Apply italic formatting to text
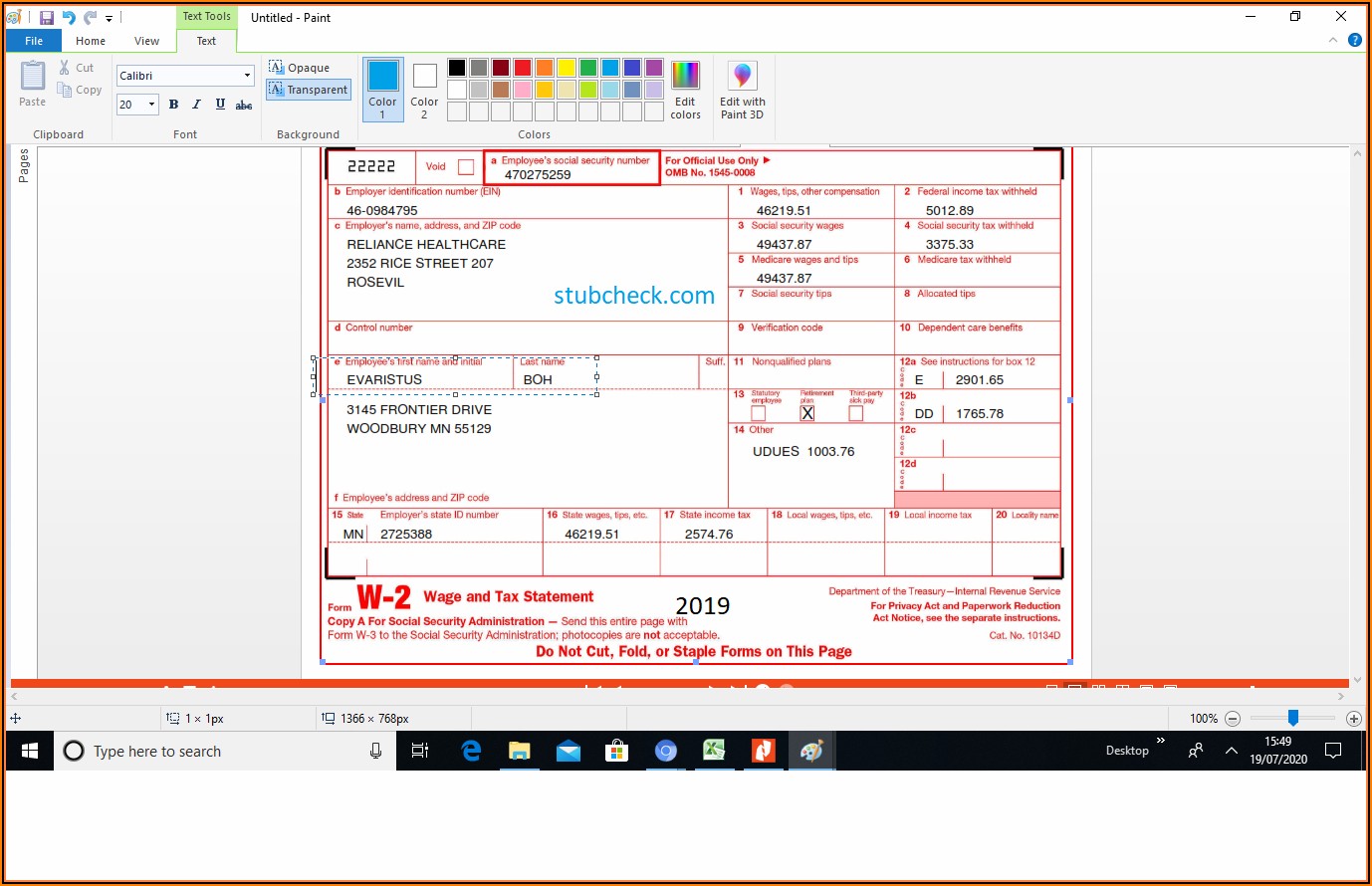The height and width of the screenshot is (886, 1372). [x=196, y=105]
